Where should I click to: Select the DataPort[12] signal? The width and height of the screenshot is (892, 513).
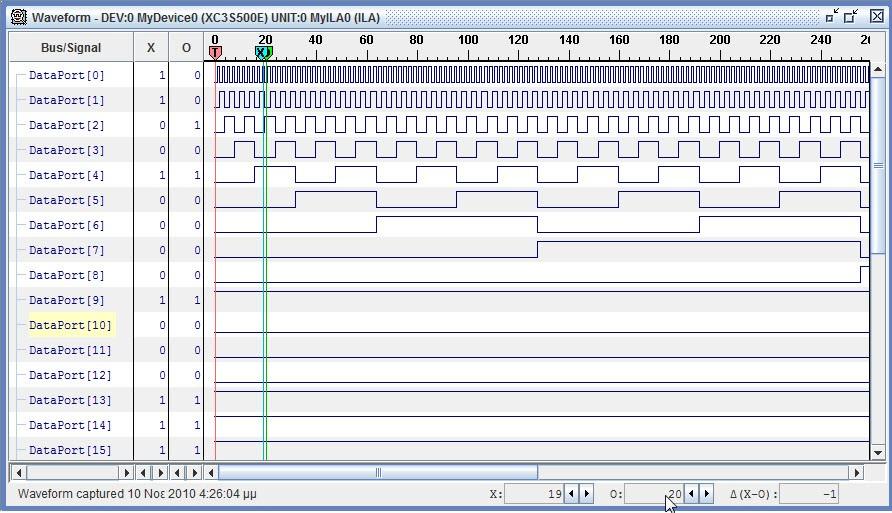point(70,375)
